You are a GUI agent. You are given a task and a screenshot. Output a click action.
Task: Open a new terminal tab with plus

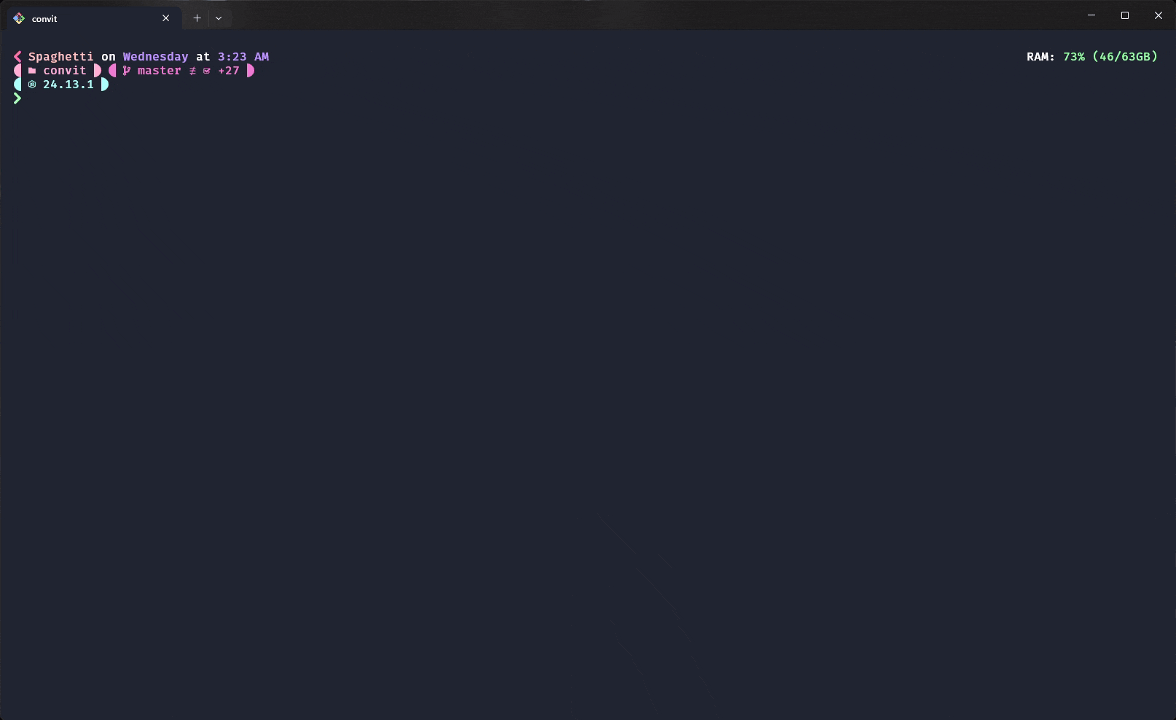197,18
